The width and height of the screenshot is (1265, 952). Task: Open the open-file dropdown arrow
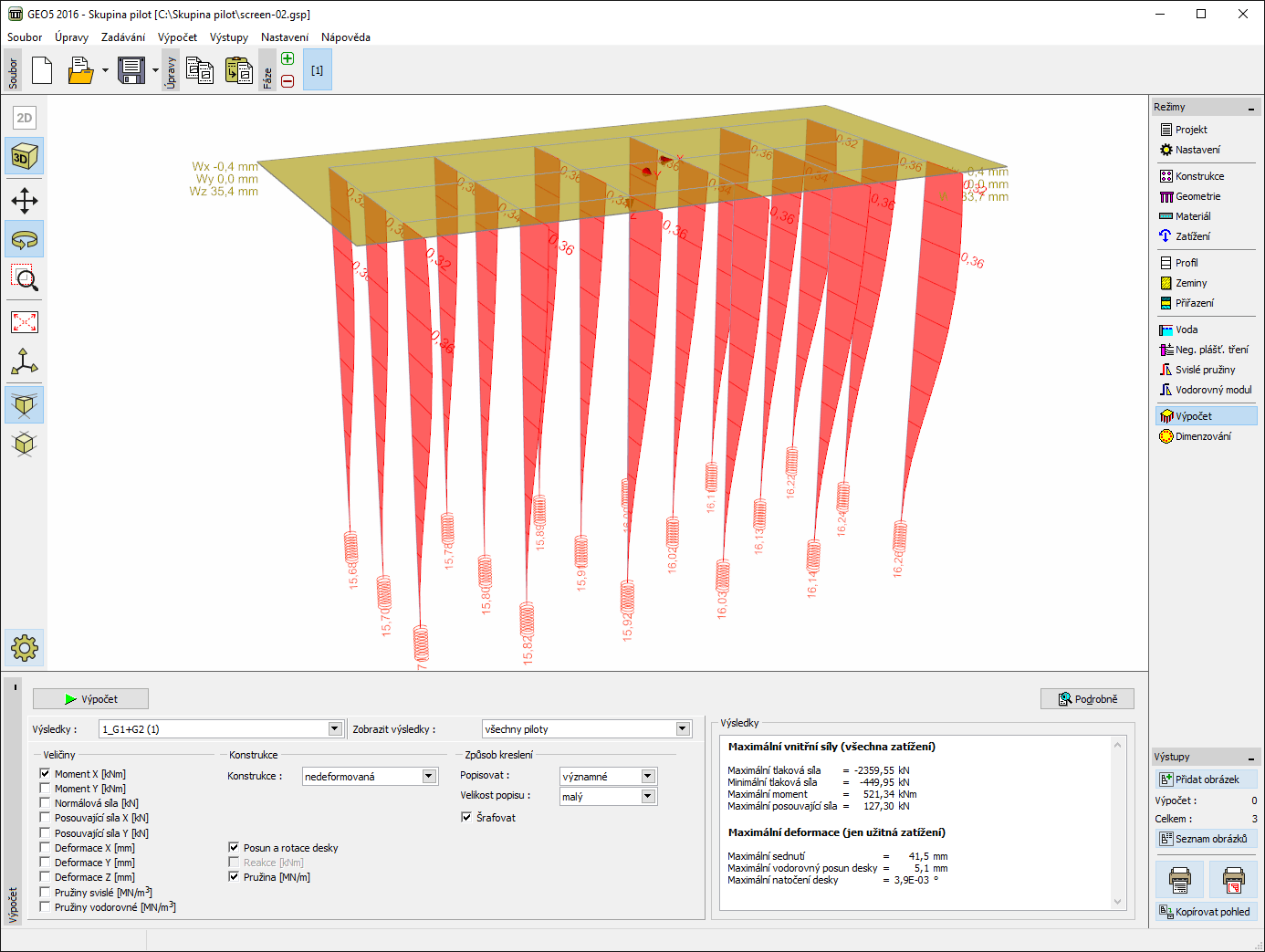coord(105,70)
